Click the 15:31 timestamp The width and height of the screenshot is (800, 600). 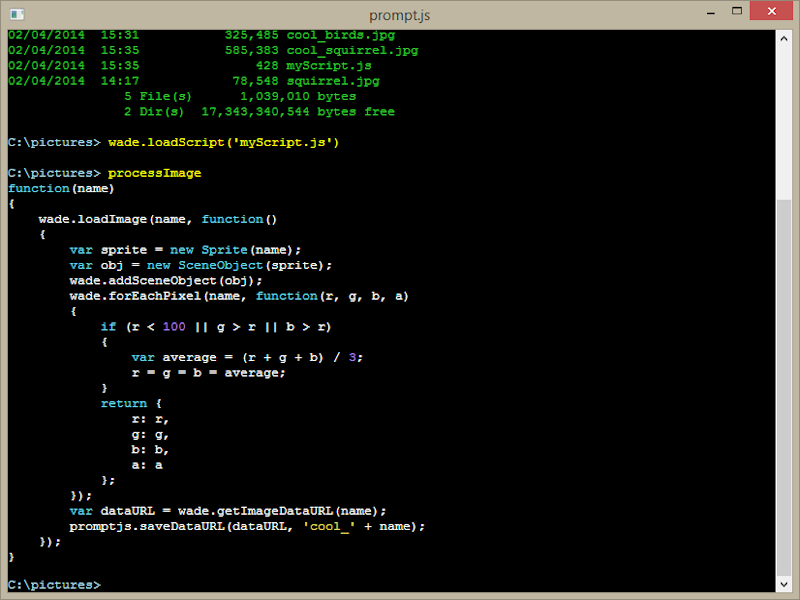pos(119,35)
